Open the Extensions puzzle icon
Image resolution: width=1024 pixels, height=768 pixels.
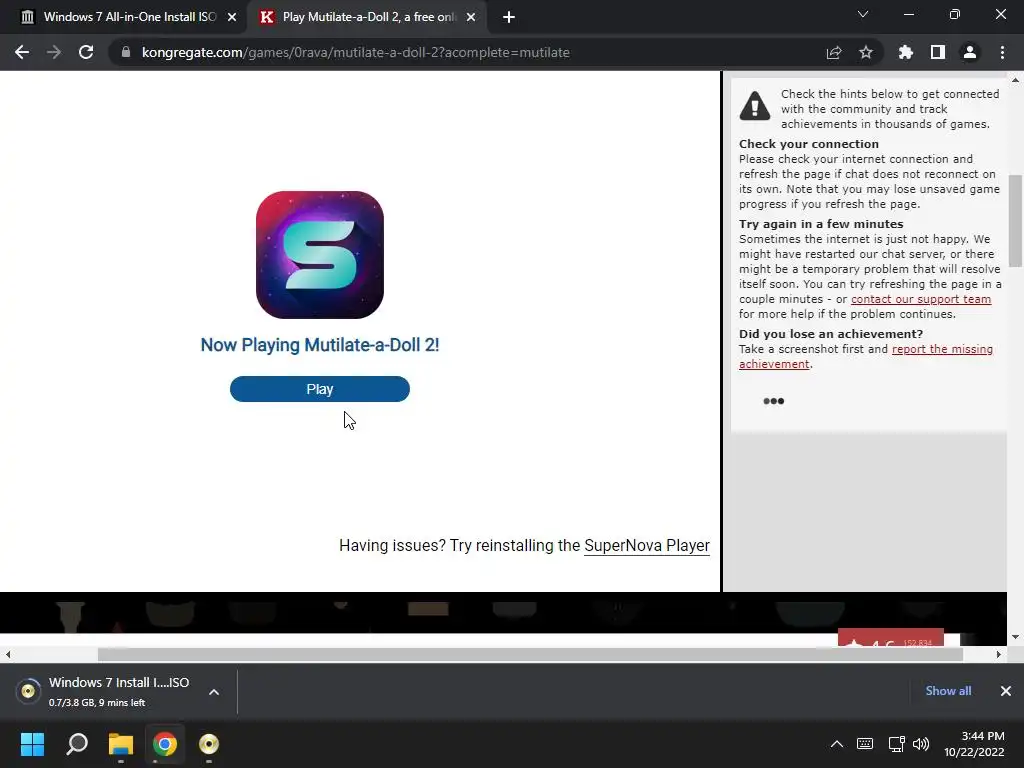point(906,52)
